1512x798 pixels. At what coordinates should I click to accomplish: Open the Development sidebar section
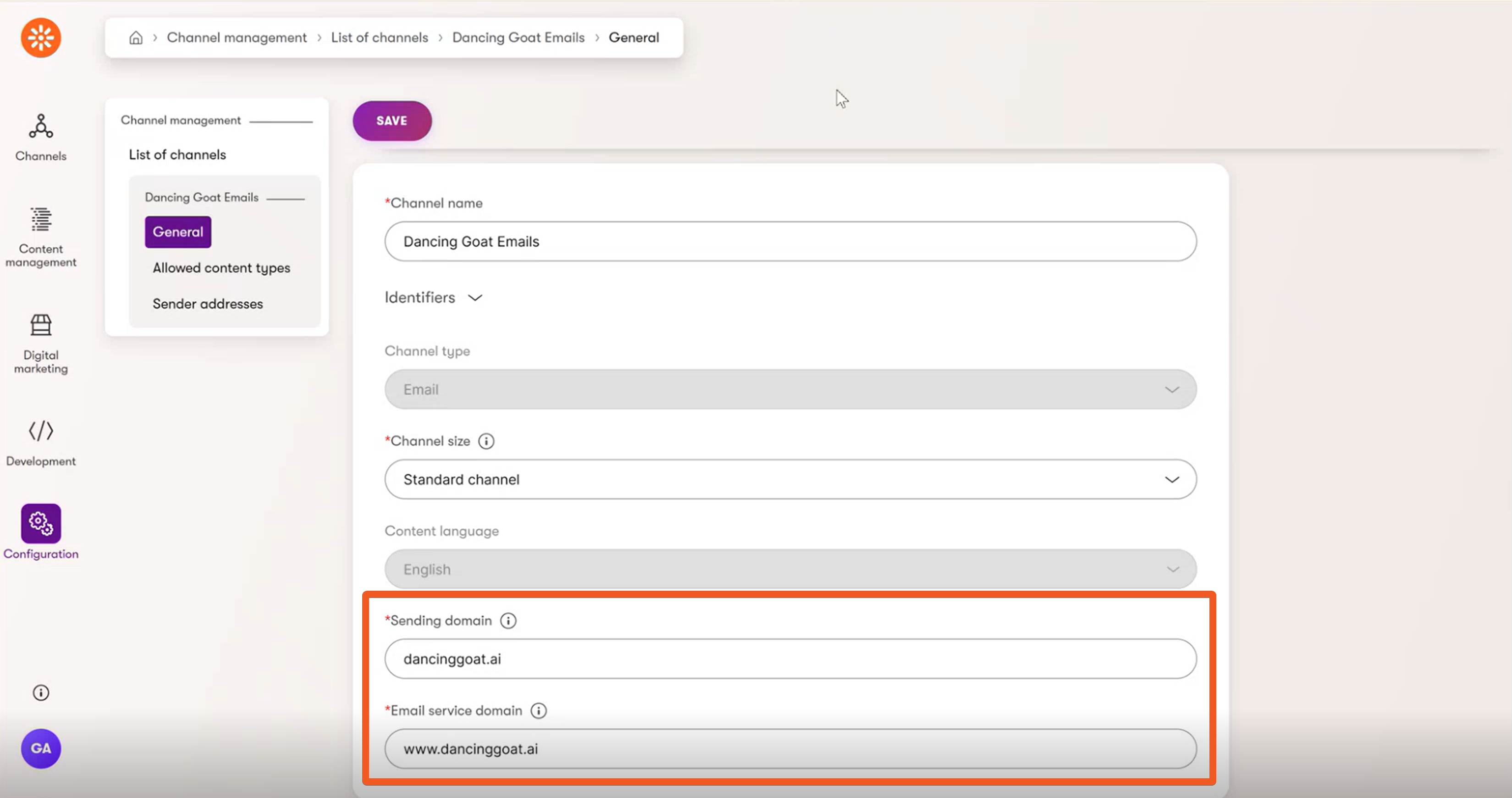[x=40, y=443]
